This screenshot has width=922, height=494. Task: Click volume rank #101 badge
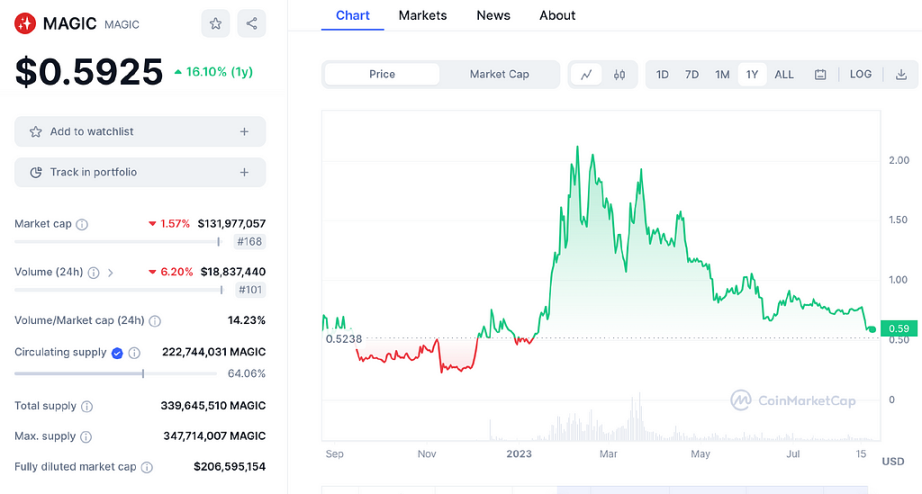click(x=249, y=290)
